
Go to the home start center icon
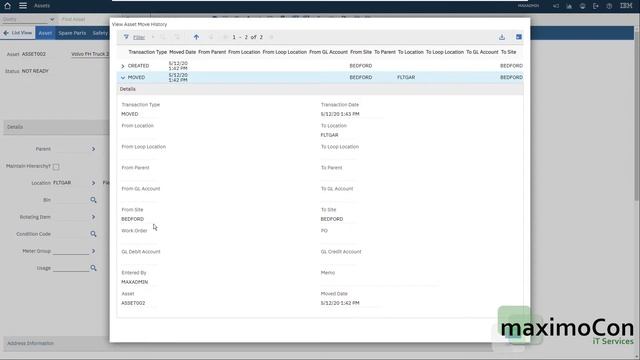coord(7,6)
